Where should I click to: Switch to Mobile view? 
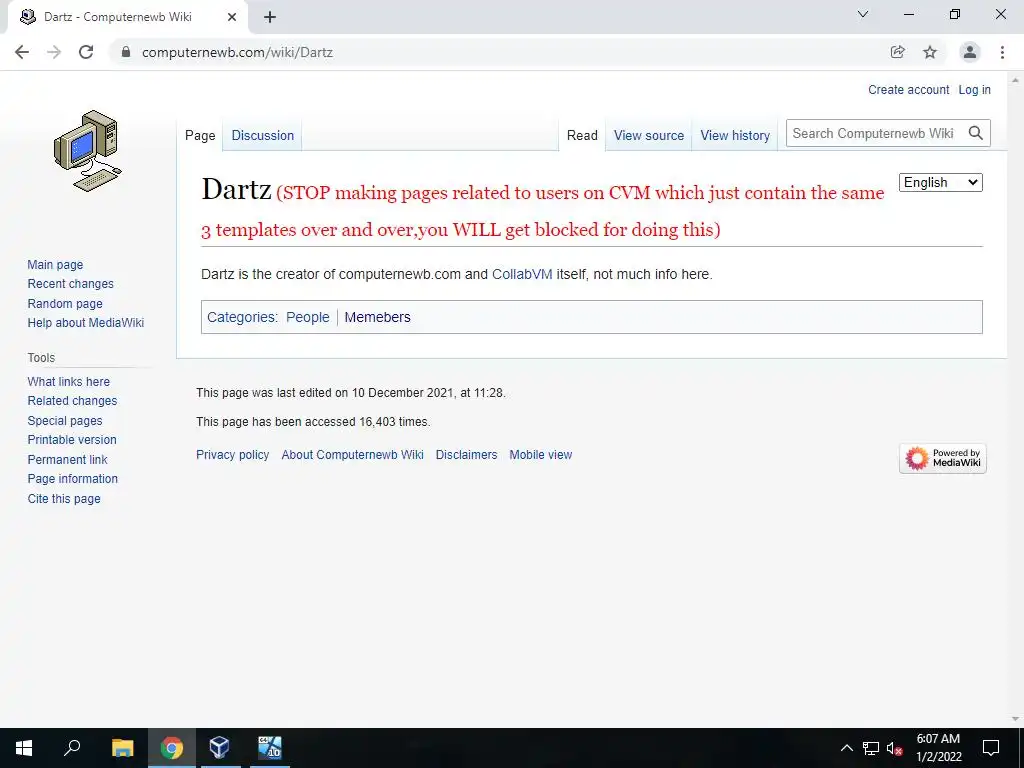point(541,455)
